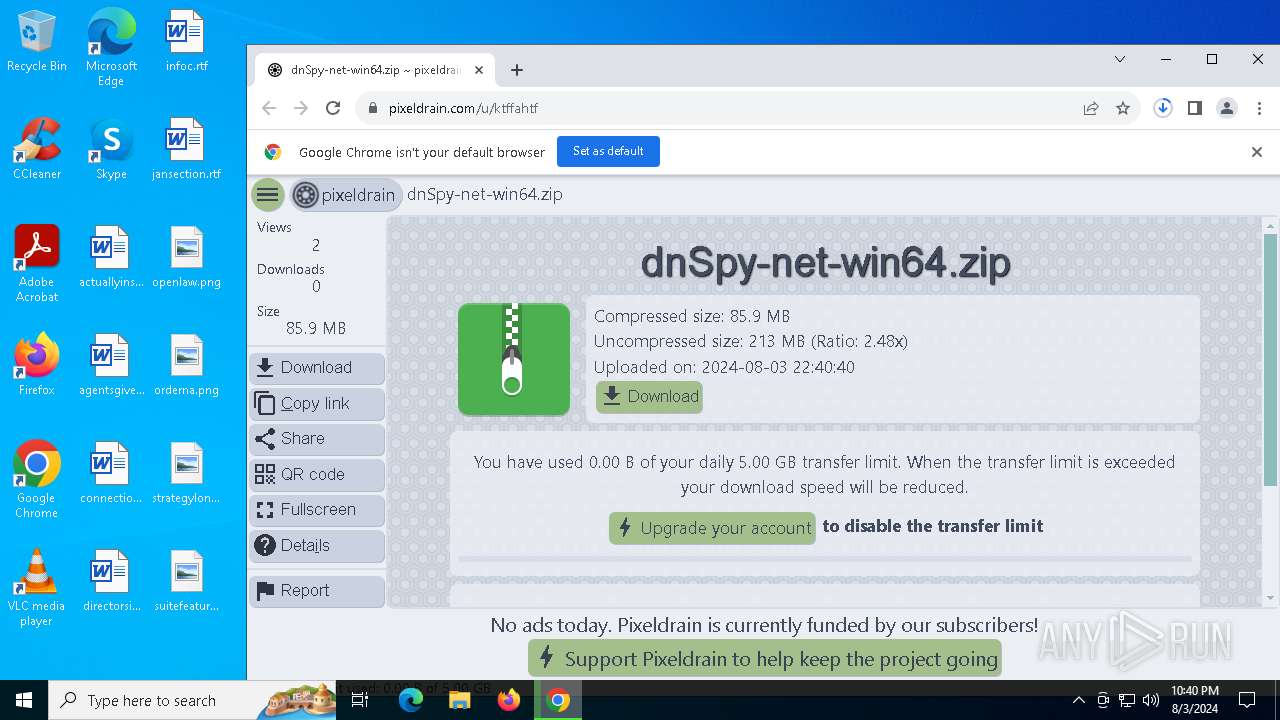Image resolution: width=1280 pixels, height=720 pixels.
Task: Click the address bar URL field
Action: [x=720, y=108]
